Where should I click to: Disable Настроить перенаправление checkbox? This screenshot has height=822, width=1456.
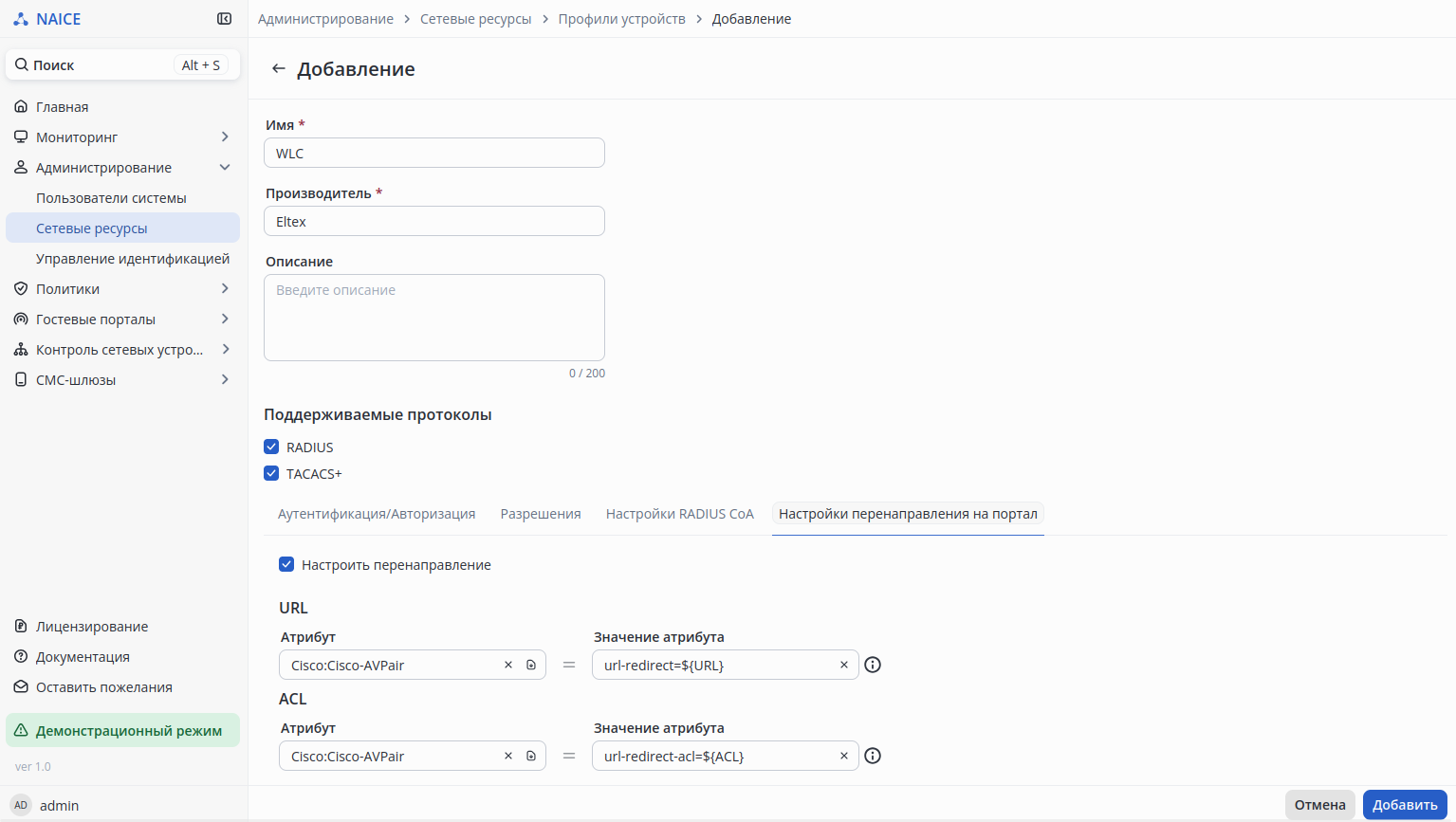pos(286,564)
